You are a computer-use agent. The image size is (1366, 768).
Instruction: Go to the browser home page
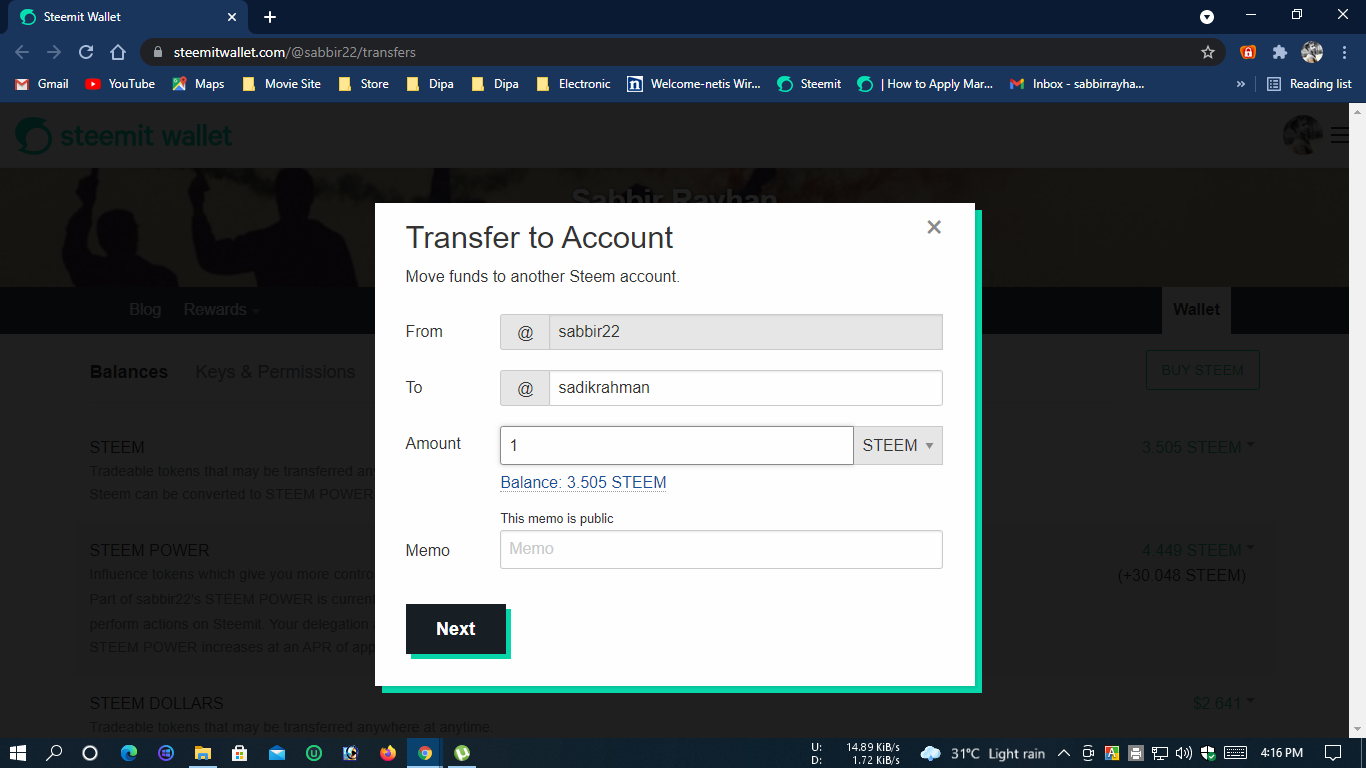pos(118,52)
